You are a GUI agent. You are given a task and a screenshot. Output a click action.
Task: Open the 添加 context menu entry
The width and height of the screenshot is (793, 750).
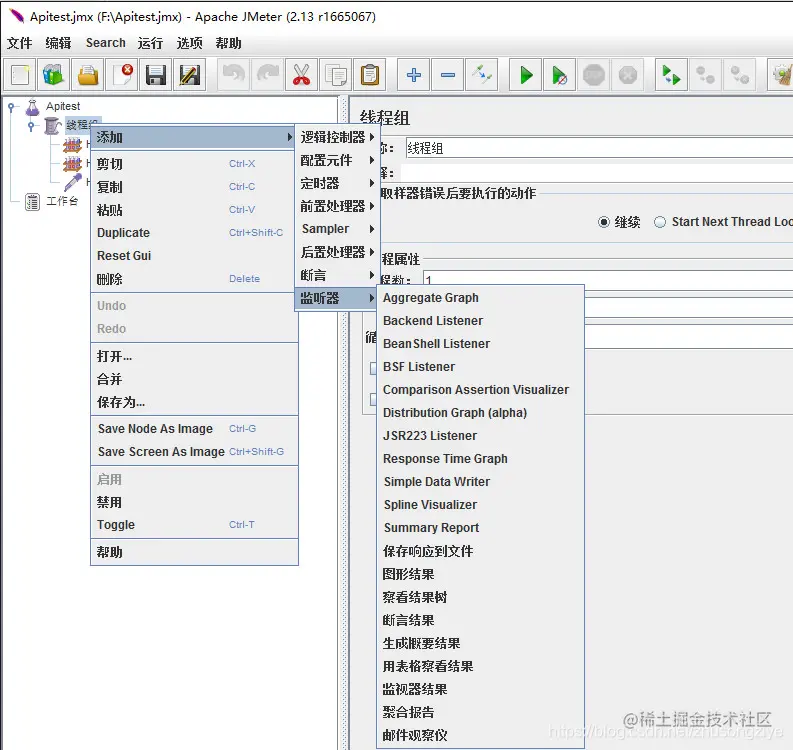194,137
